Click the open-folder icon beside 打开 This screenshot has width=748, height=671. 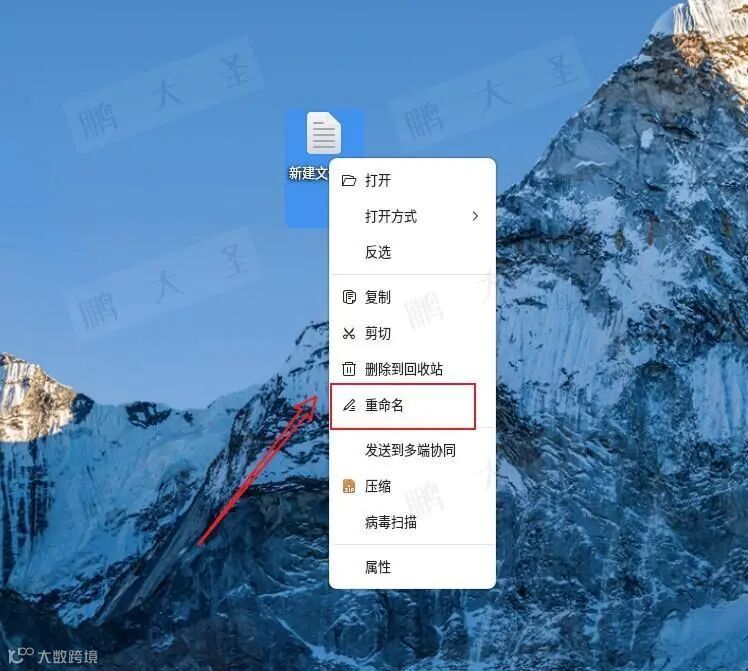pos(349,181)
